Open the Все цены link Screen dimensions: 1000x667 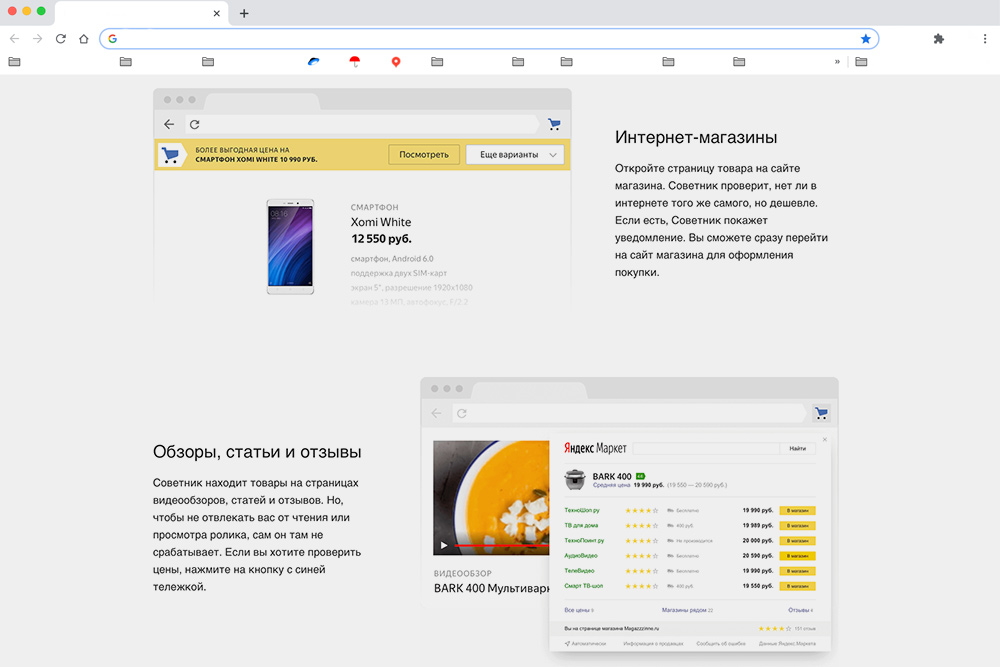(x=579, y=610)
